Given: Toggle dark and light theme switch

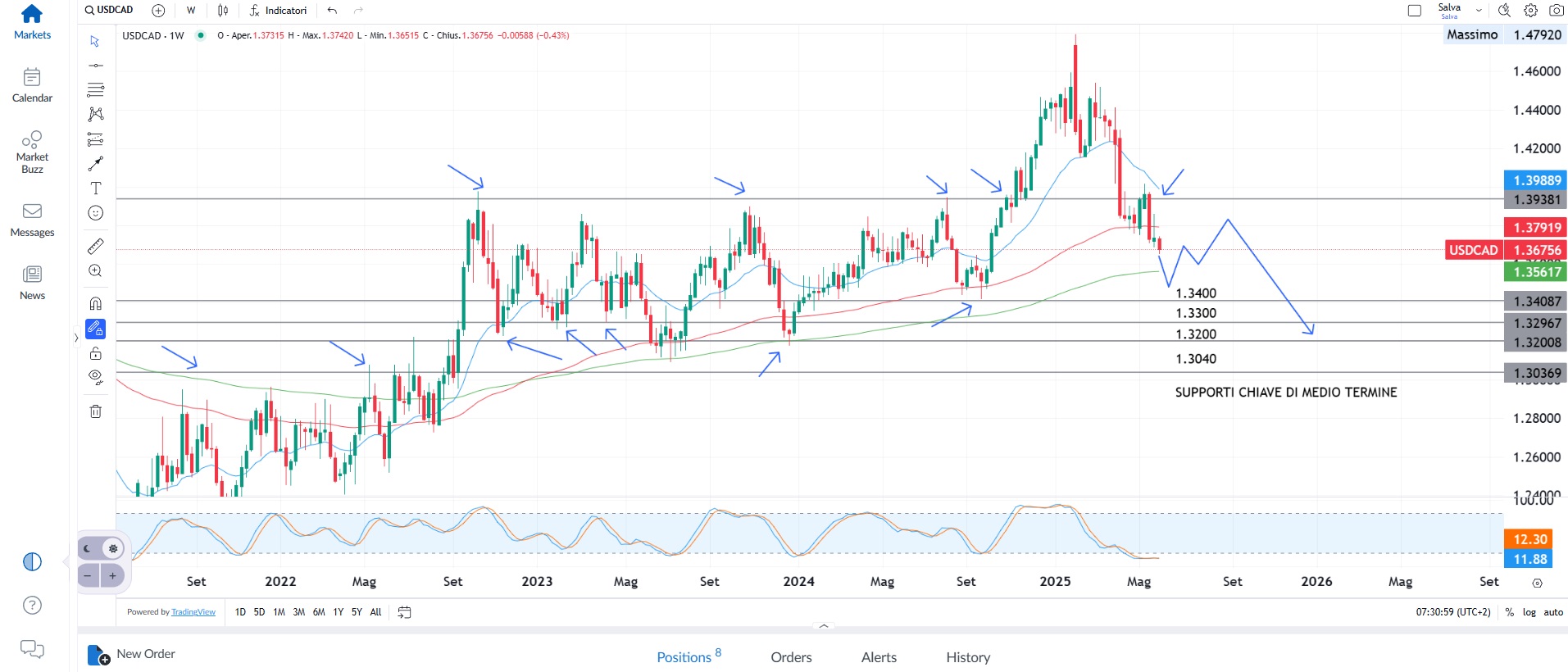Looking at the screenshot, I should click(x=101, y=548).
